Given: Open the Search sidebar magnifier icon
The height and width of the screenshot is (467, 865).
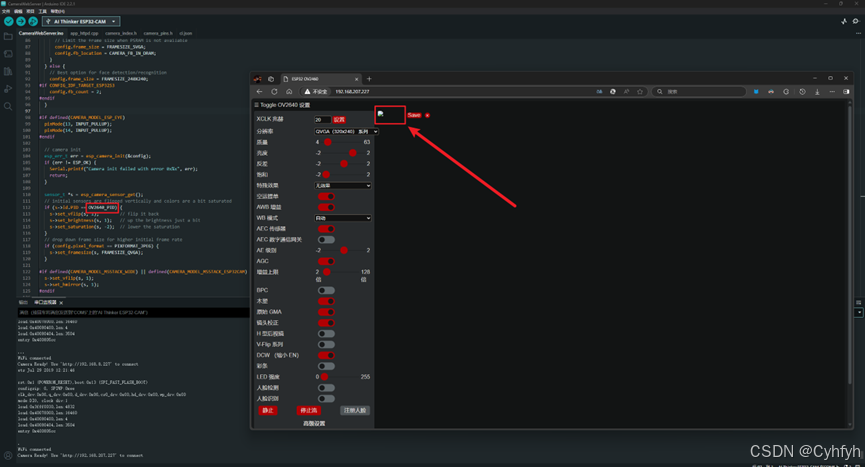Looking at the screenshot, I should click(8, 106).
